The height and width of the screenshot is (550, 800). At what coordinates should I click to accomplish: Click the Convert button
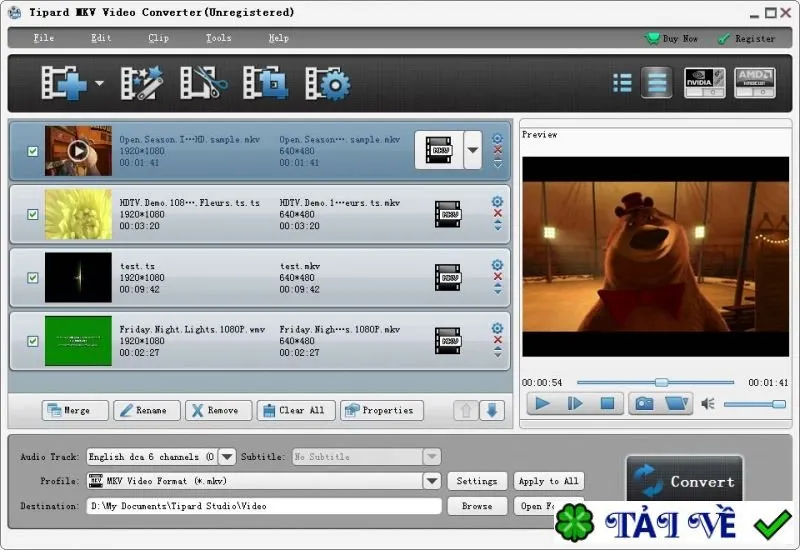pos(684,481)
